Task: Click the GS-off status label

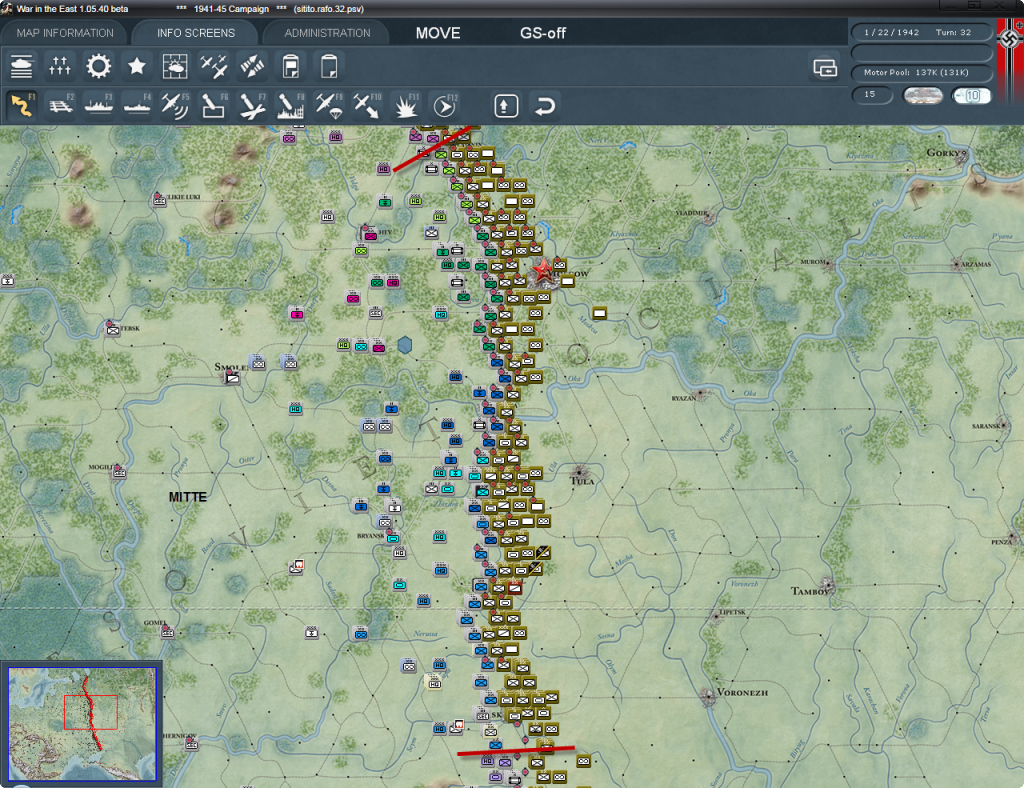Action: click(x=543, y=33)
